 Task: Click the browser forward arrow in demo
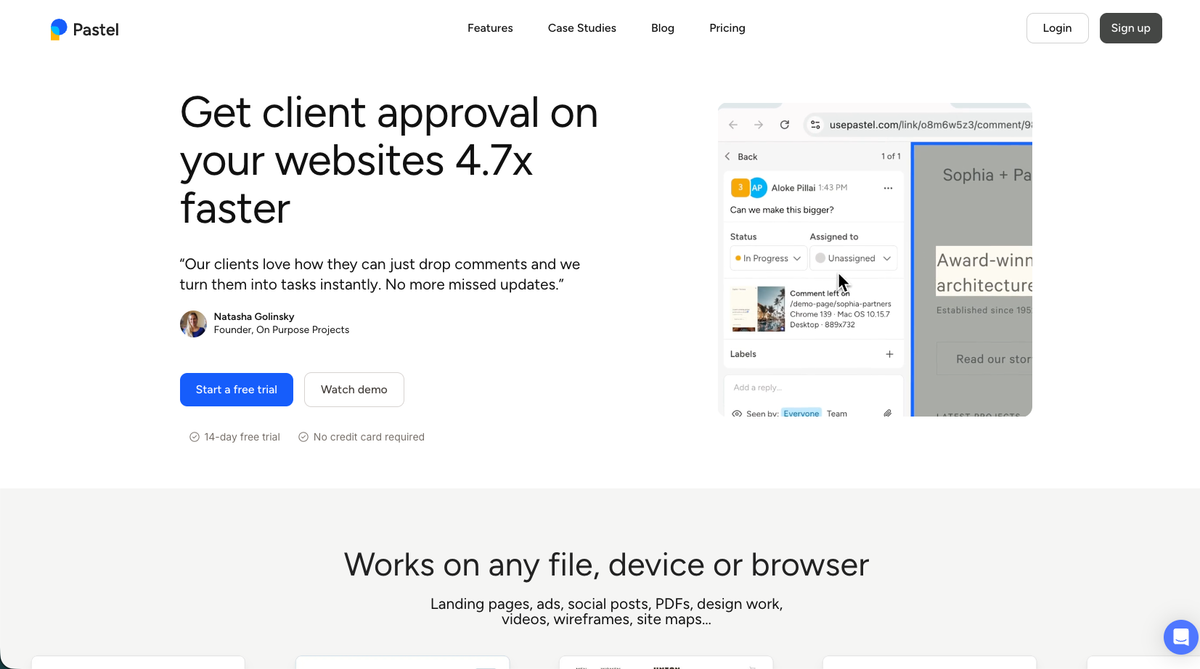pyautogui.click(x=758, y=125)
